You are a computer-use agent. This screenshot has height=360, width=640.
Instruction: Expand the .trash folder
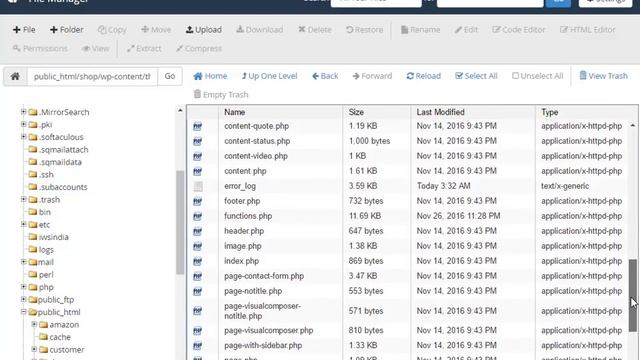pyautogui.click(x=24, y=199)
